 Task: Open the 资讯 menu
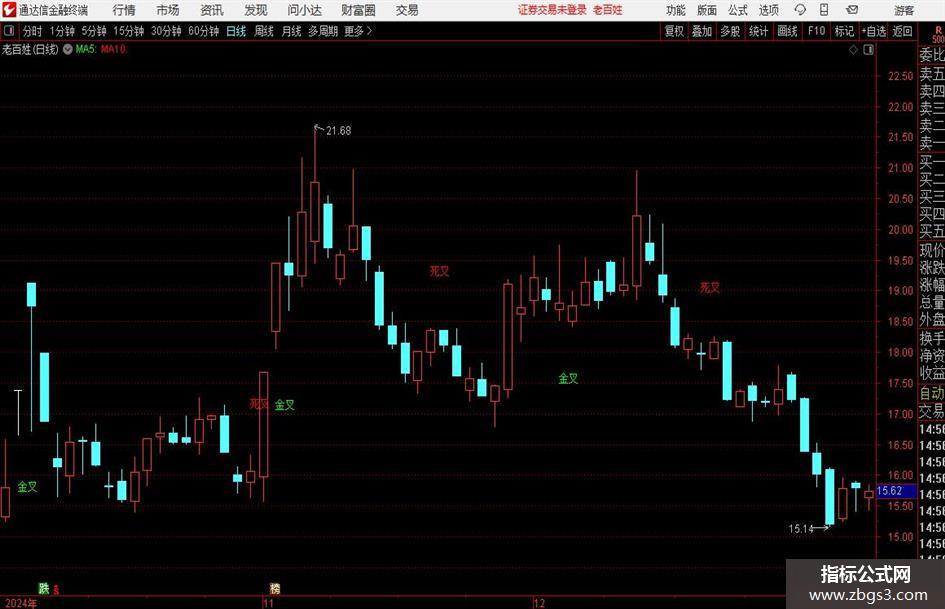(x=212, y=10)
